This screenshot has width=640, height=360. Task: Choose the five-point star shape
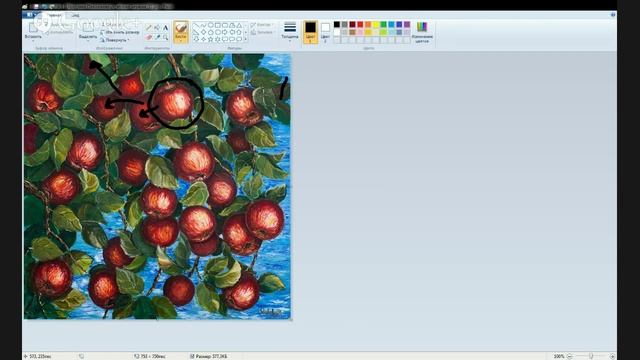pos(211,39)
